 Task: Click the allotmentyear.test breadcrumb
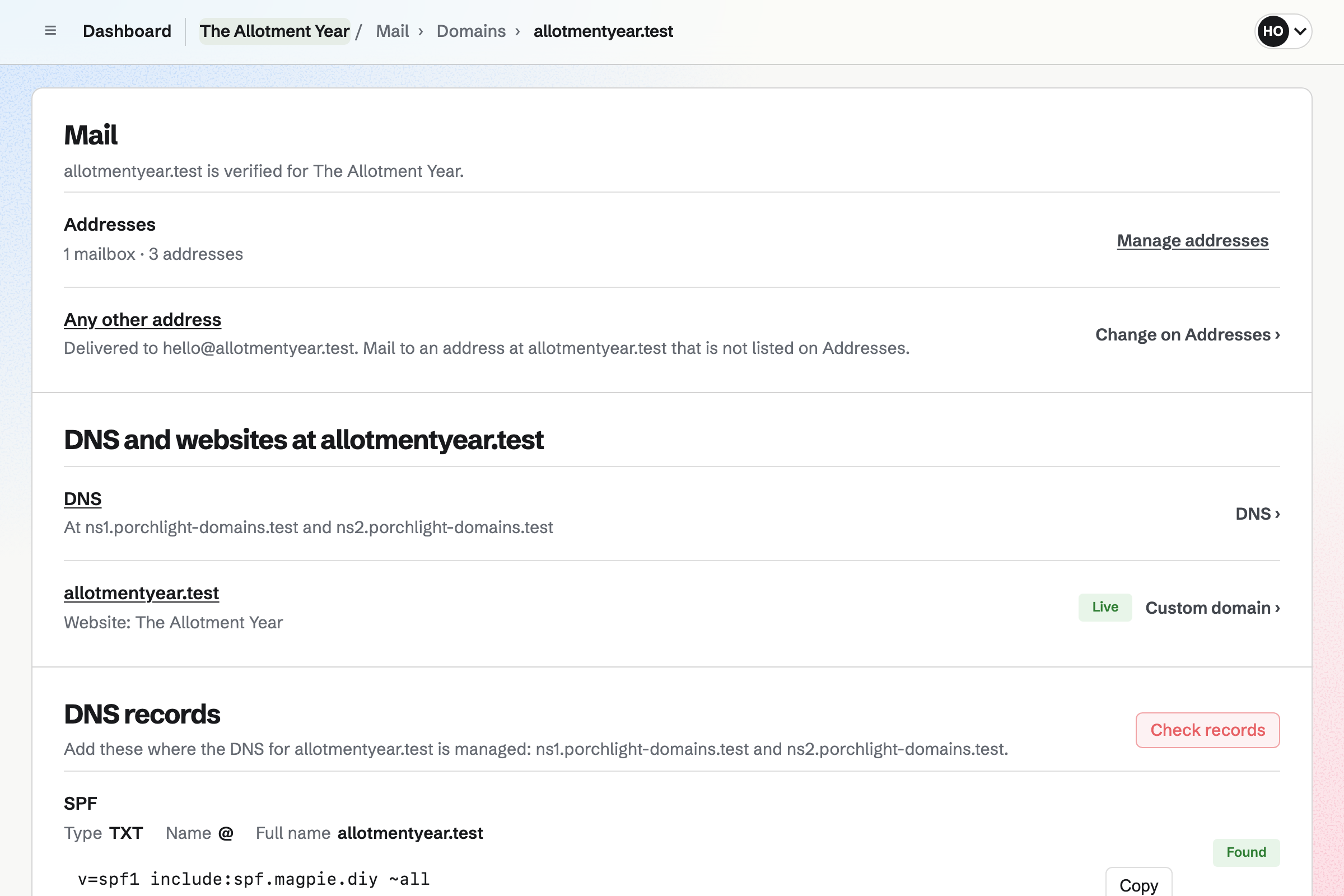point(603,31)
